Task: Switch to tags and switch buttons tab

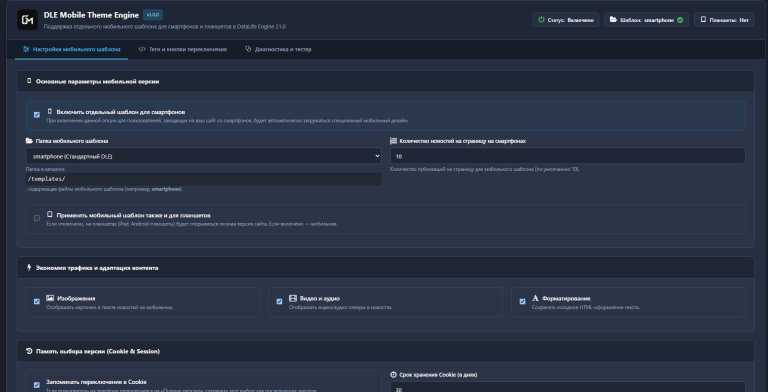Action: (x=183, y=49)
